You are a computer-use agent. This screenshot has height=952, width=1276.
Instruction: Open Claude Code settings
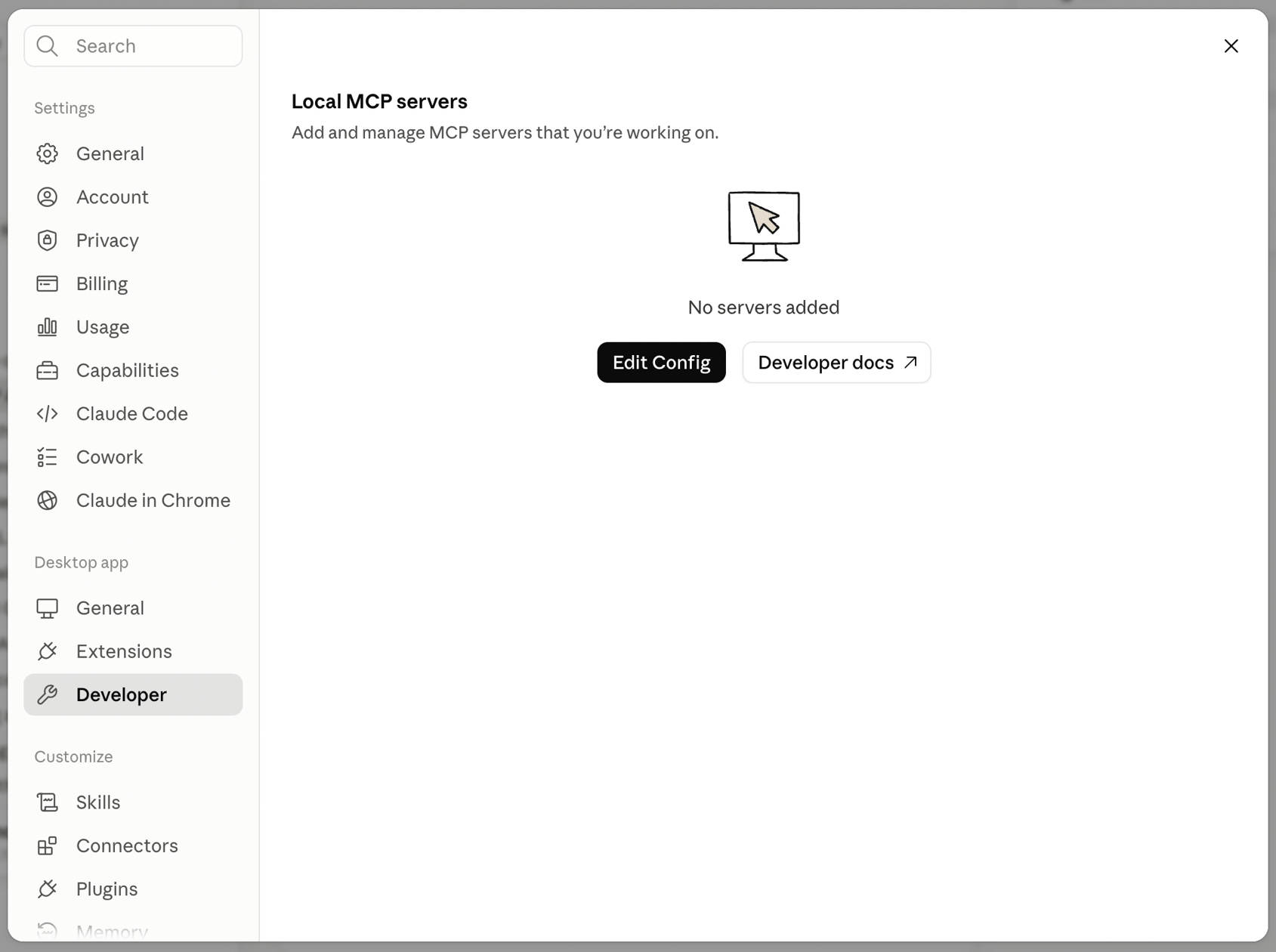[133, 413]
